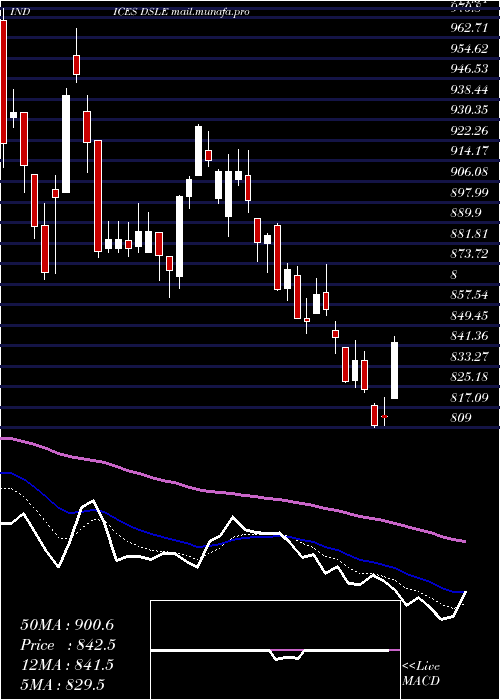Click the mail.munafa.pro chart title text
500x700 pixels.
tap(210, 12)
